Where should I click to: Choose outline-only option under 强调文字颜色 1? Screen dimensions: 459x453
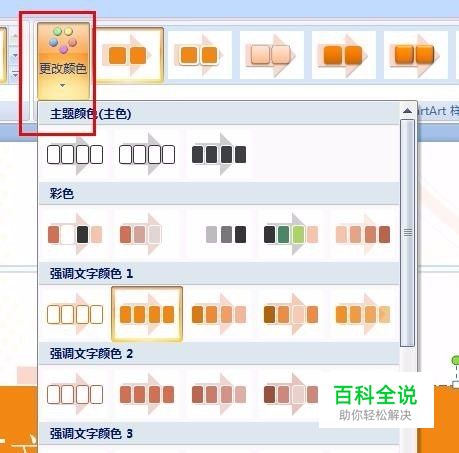tap(75, 314)
